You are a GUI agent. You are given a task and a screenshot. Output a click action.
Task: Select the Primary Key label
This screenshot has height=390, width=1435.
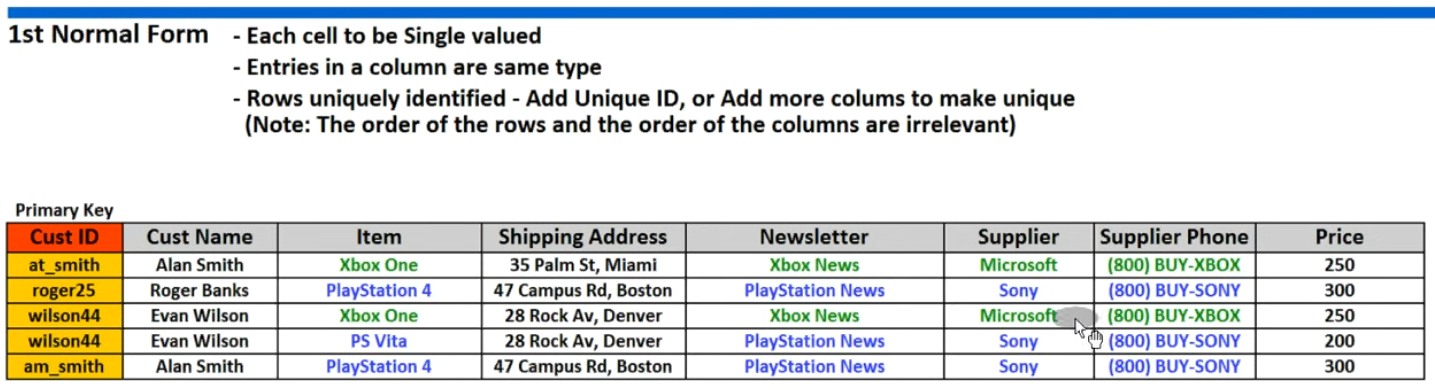click(x=65, y=211)
